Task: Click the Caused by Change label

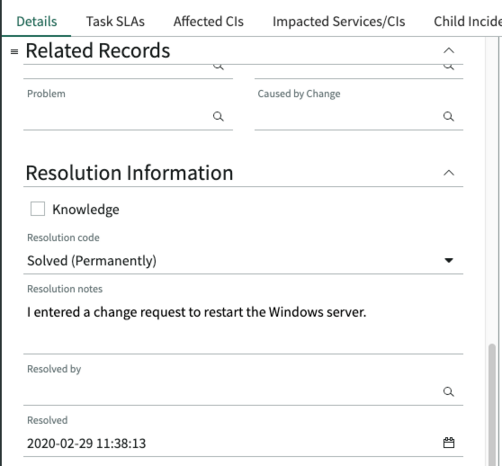Action: pos(299,94)
